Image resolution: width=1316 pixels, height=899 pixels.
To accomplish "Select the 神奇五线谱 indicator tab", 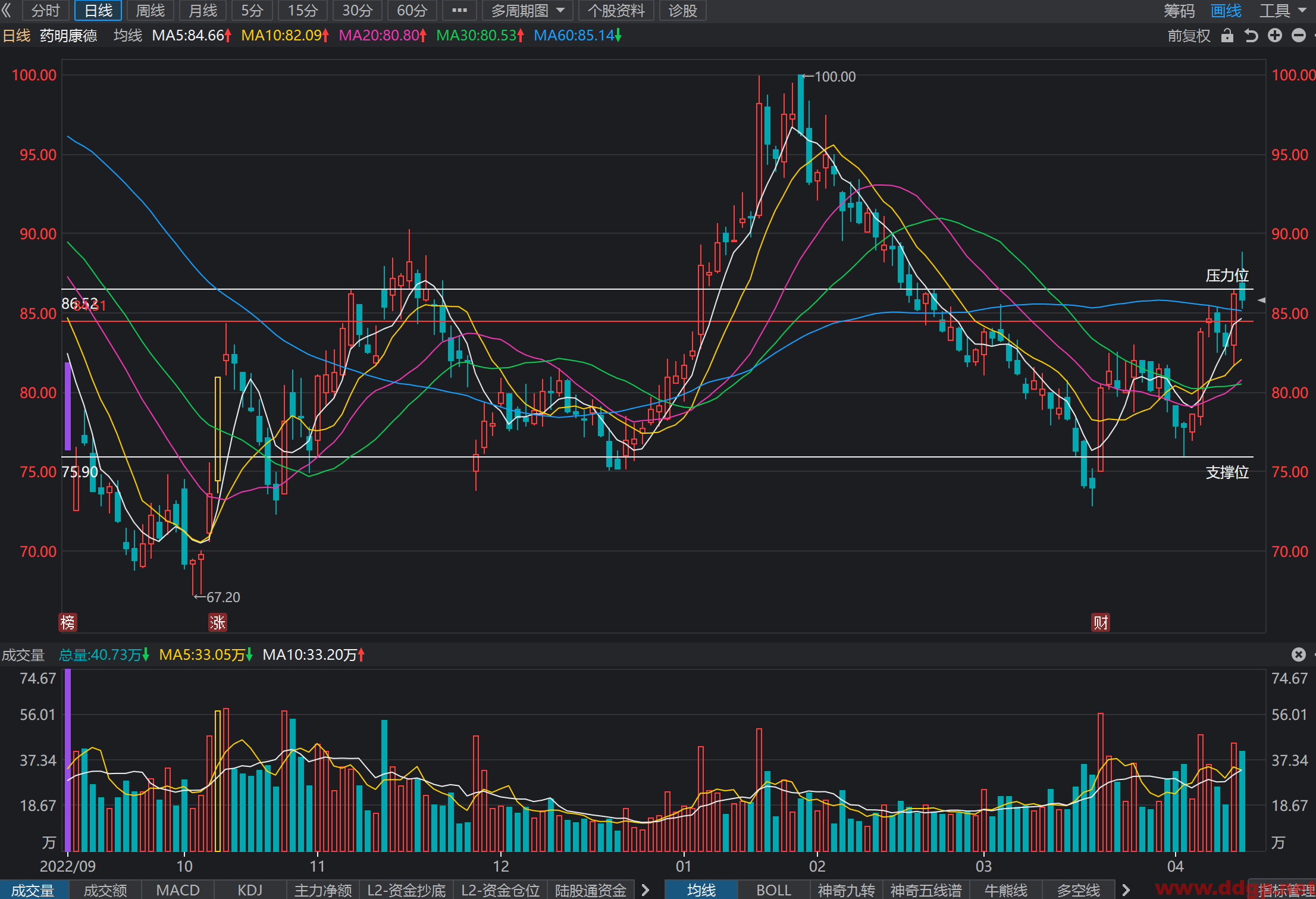I will click(x=926, y=890).
